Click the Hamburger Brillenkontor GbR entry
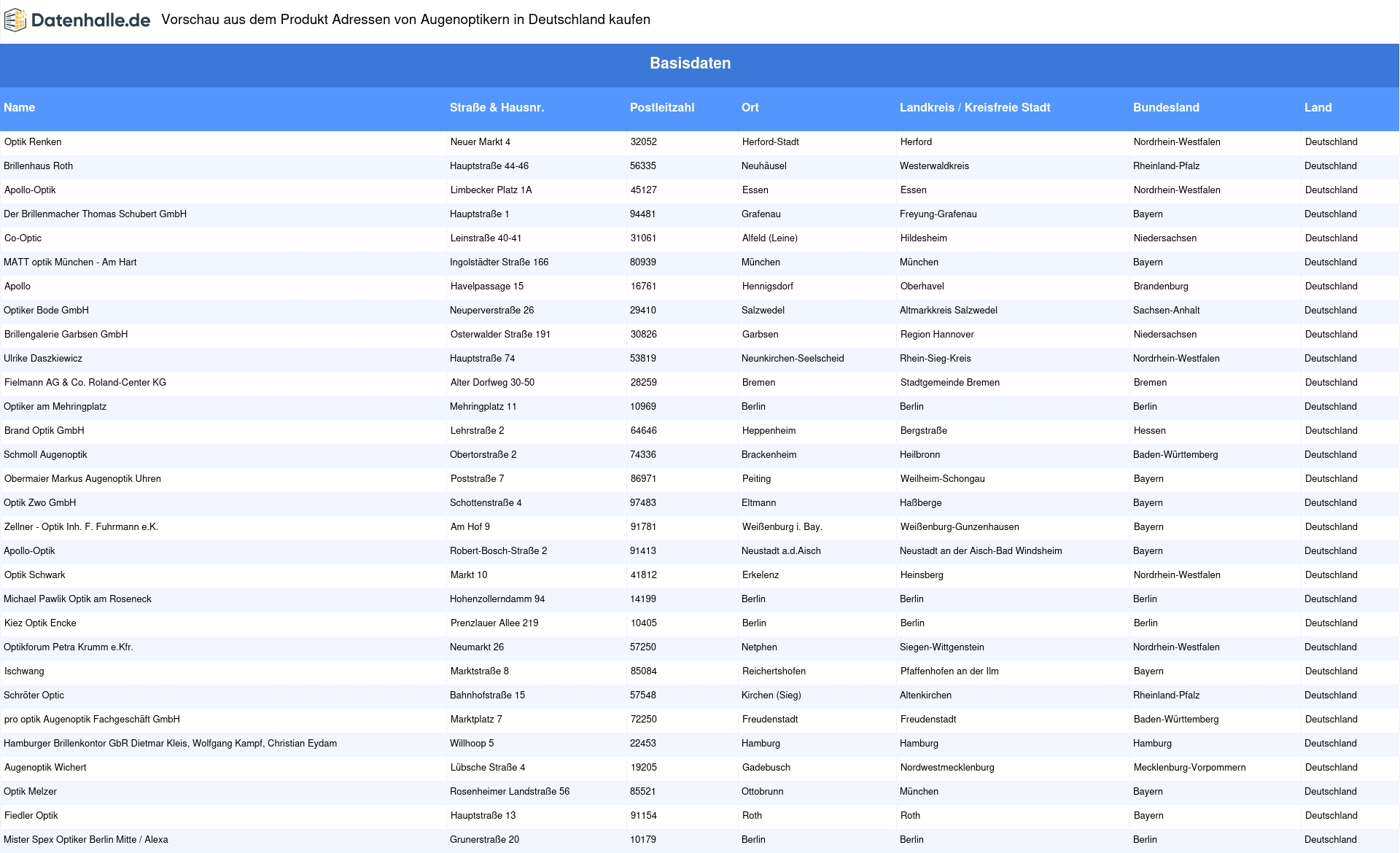Screen dimensions: 1400x853 click(170, 744)
